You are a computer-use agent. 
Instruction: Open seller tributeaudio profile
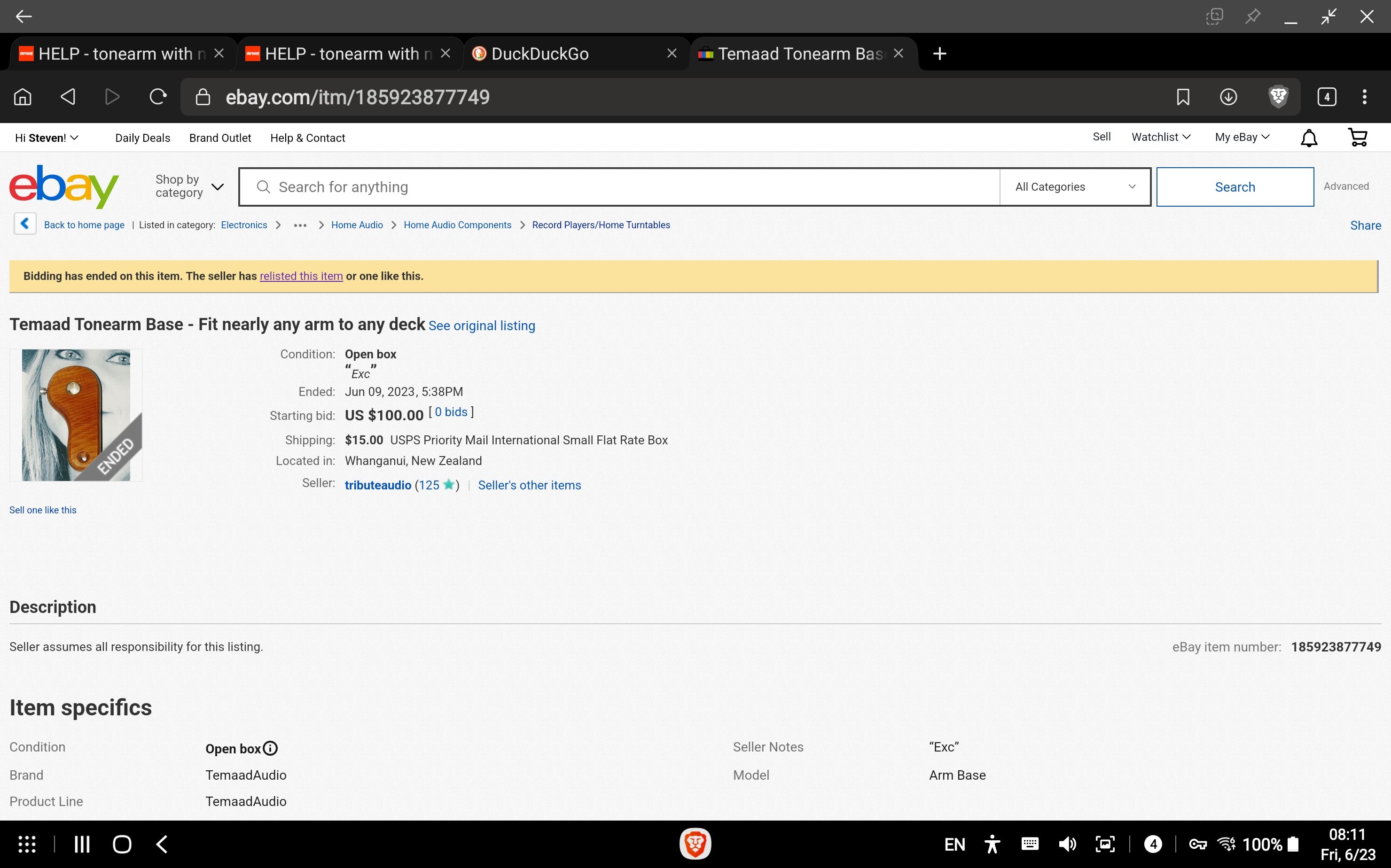pyautogui.click(x=378, y=485)
